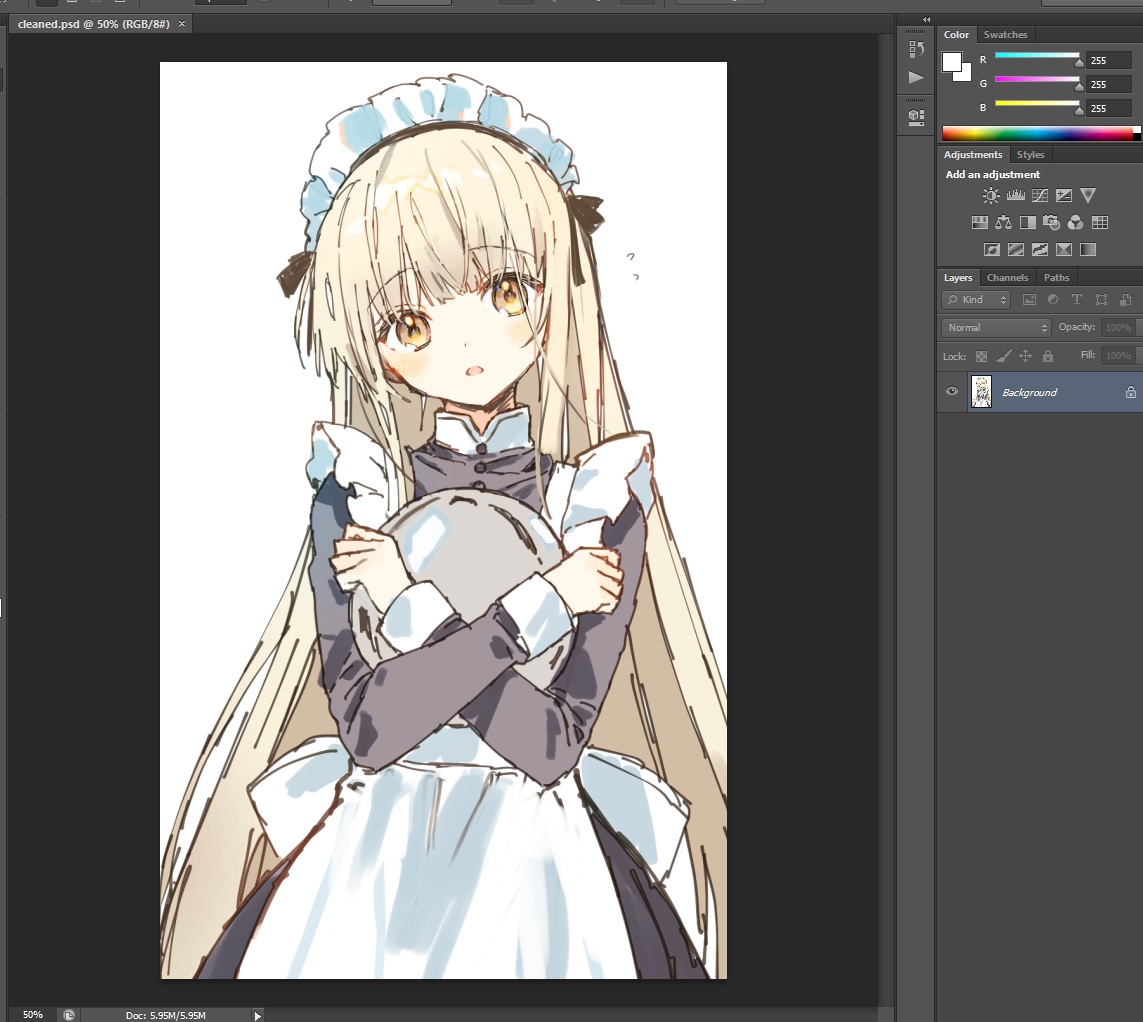Click the Background layer lock icon
Screen dimensions: 1143x1022
tap(1131, 392)
